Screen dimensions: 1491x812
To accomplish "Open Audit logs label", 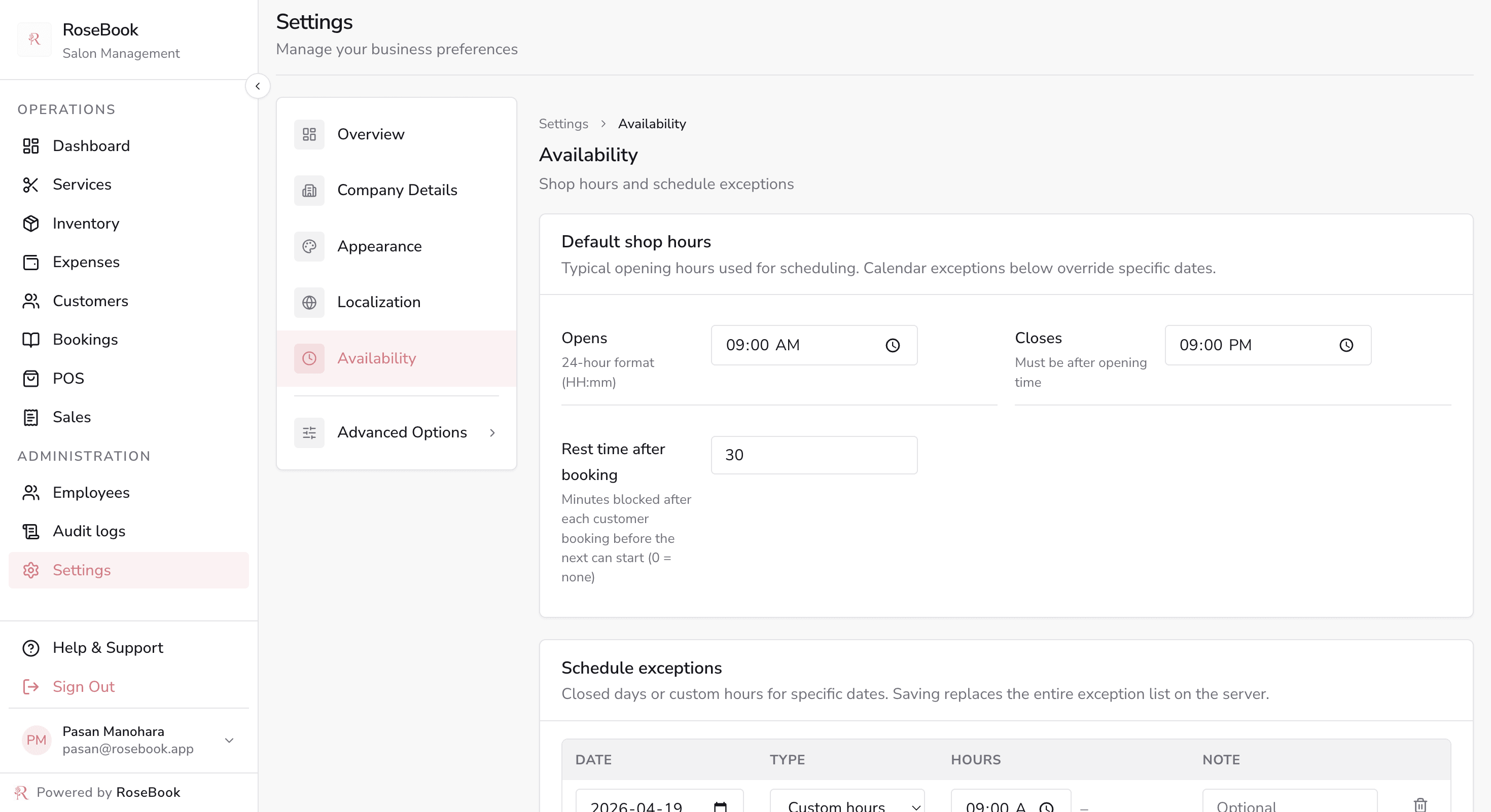I will pos(89,531).
